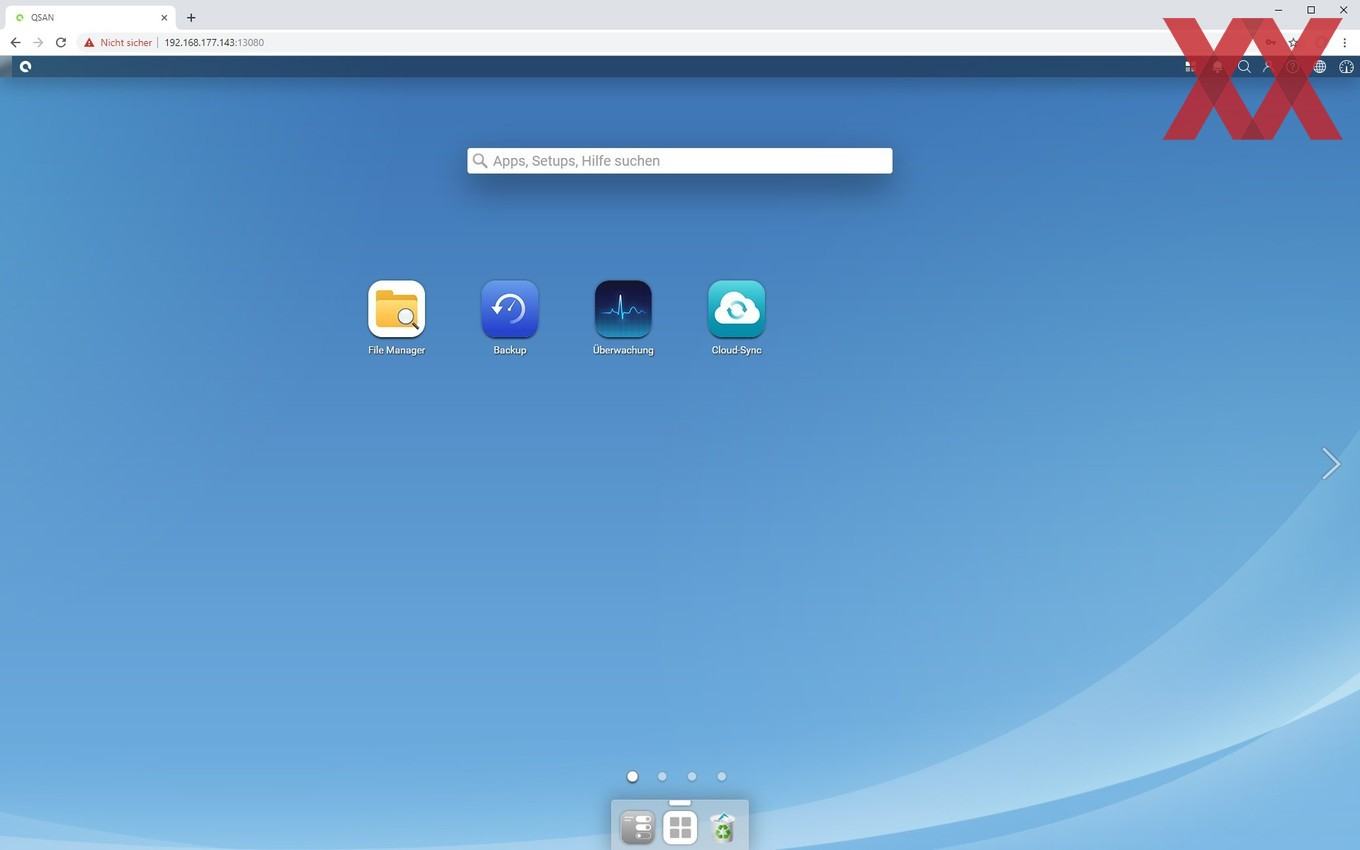Launch the Backup app
The image size is (1360, 850).
tap(510, 309)
